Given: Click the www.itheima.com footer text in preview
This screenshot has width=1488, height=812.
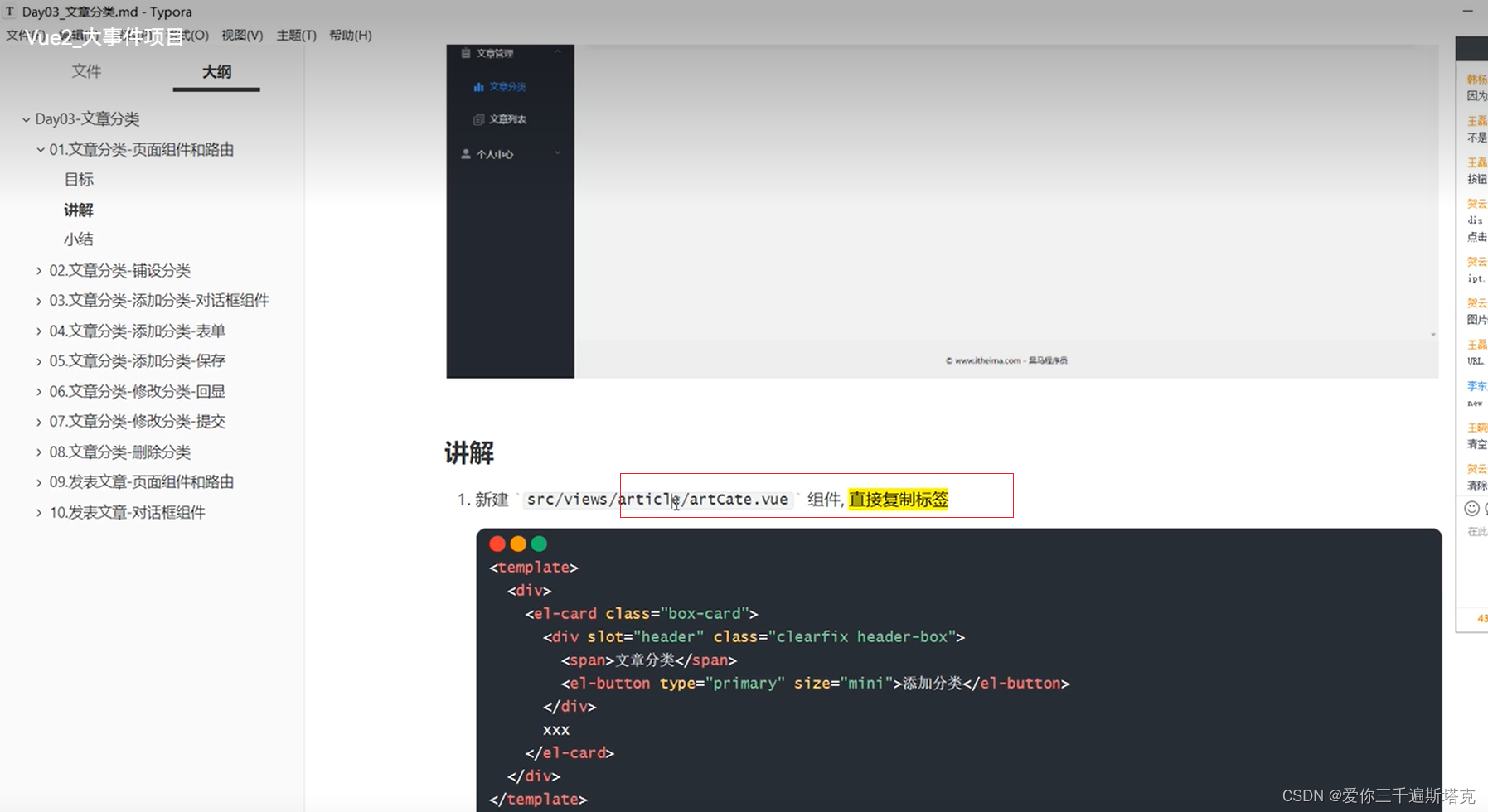Looking at the screenshot, I should click(x=1006, y=360).
